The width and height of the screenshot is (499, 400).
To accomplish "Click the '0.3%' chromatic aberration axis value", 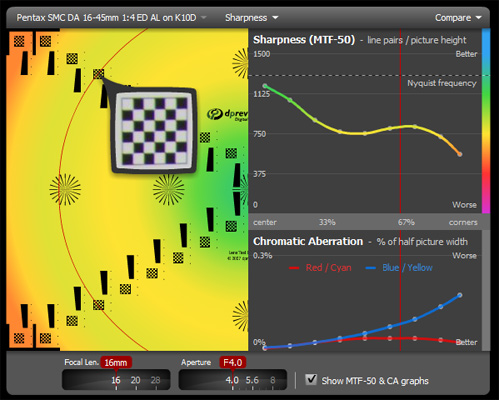I will pyautogui.click(x=263, y=256).
